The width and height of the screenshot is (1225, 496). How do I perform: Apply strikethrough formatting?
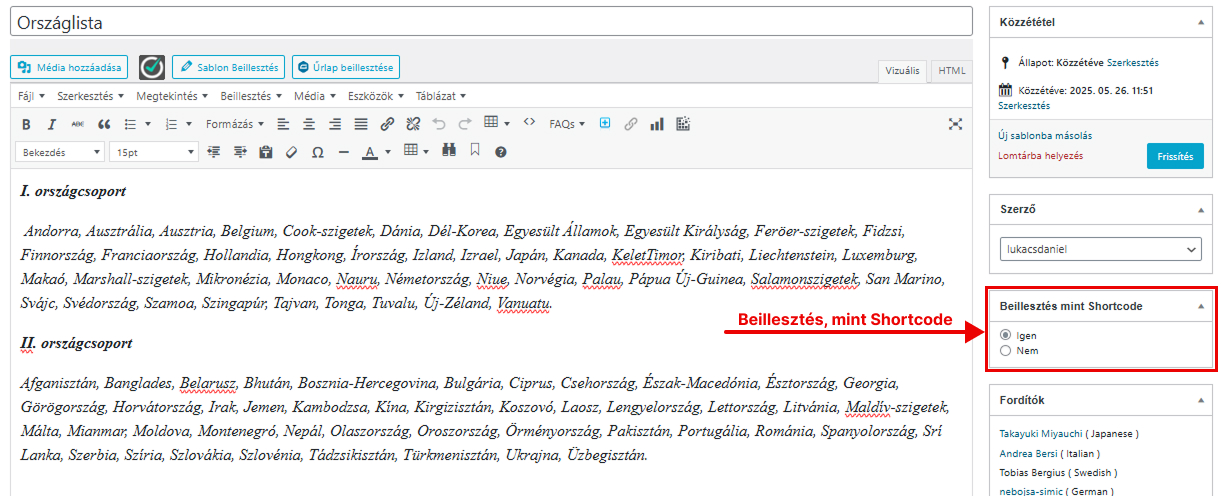[x=78, y=124]
